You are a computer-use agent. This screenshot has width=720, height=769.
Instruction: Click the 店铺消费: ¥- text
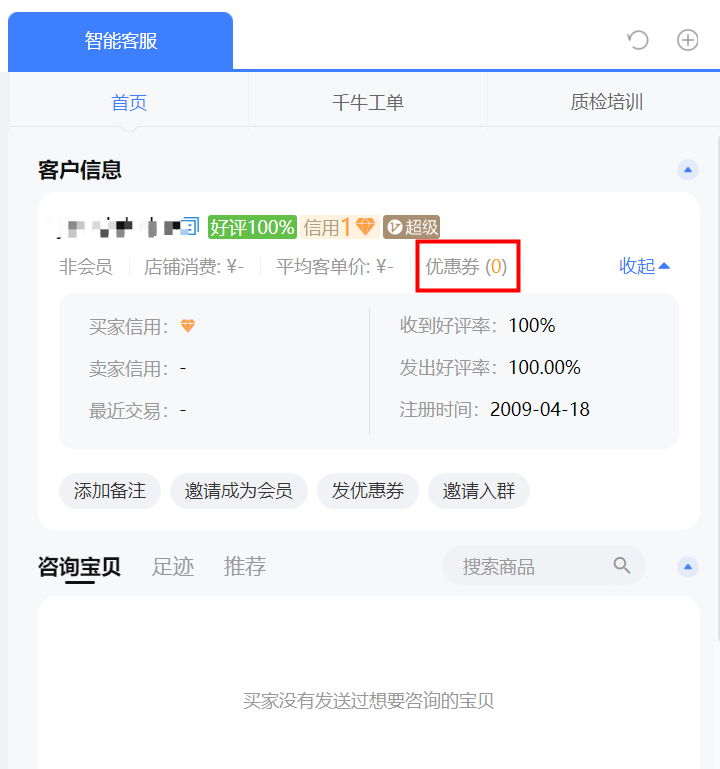coord(194,267)
